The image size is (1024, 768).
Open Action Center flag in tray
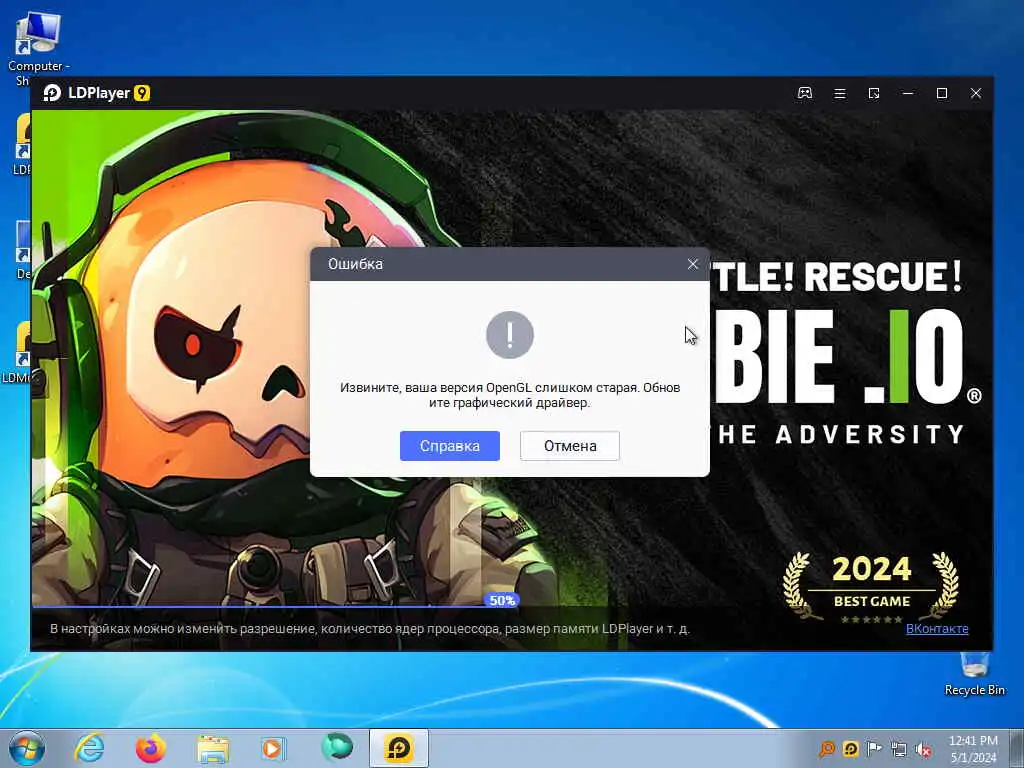tap(874, 749)
